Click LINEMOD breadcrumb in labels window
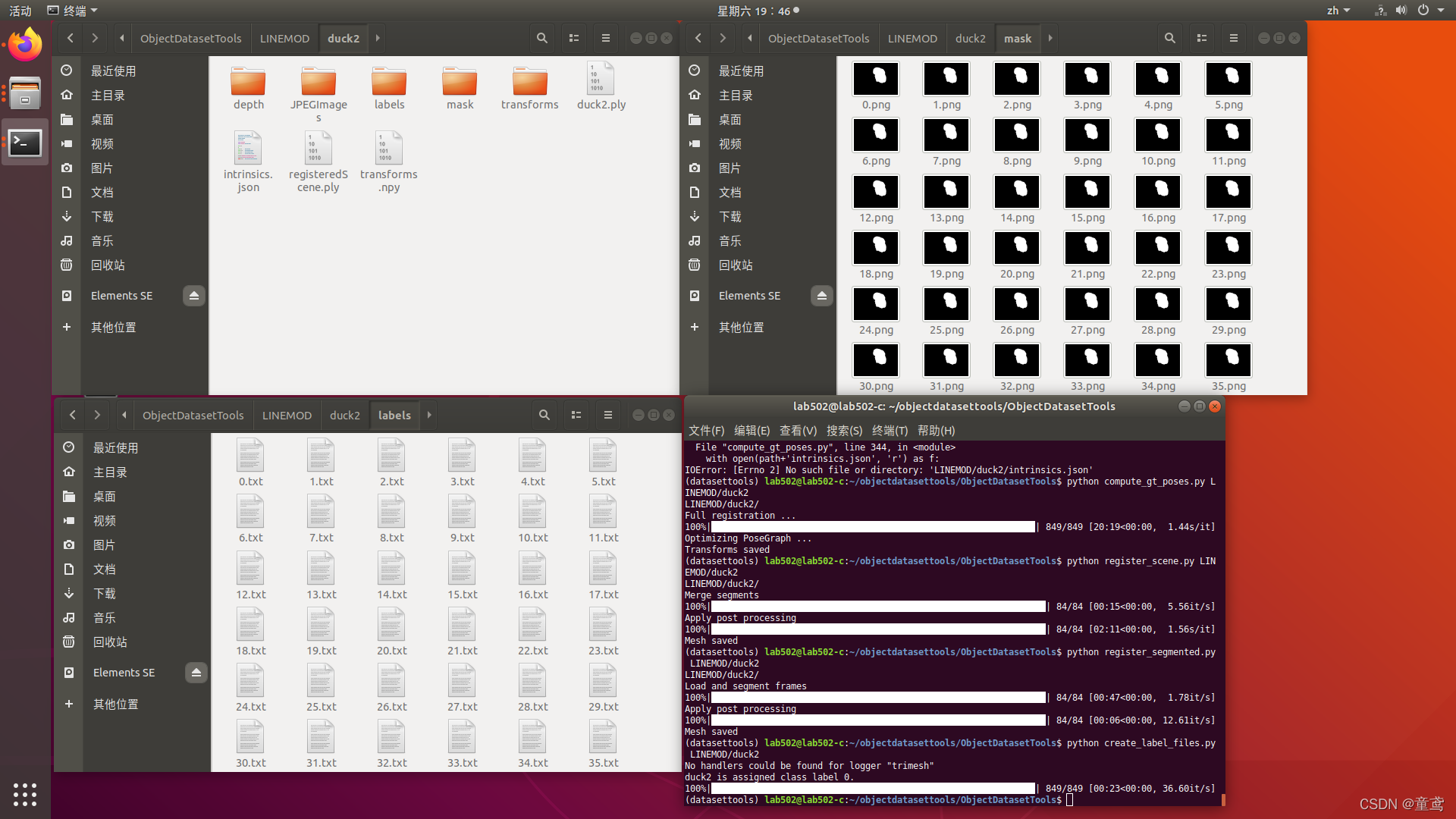This screenshot has width=1456, height=819. point(287,415)
